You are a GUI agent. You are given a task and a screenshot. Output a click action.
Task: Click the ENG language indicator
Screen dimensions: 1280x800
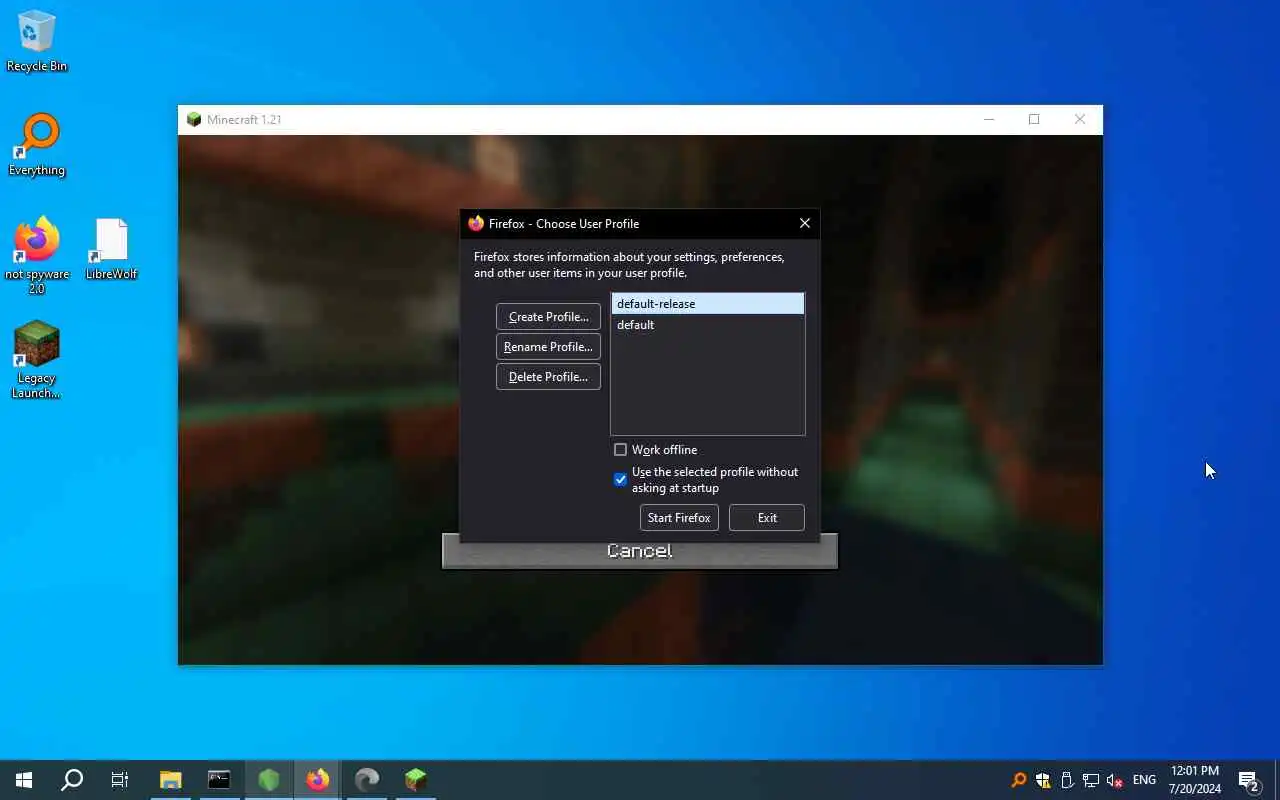coord(1144,780)
